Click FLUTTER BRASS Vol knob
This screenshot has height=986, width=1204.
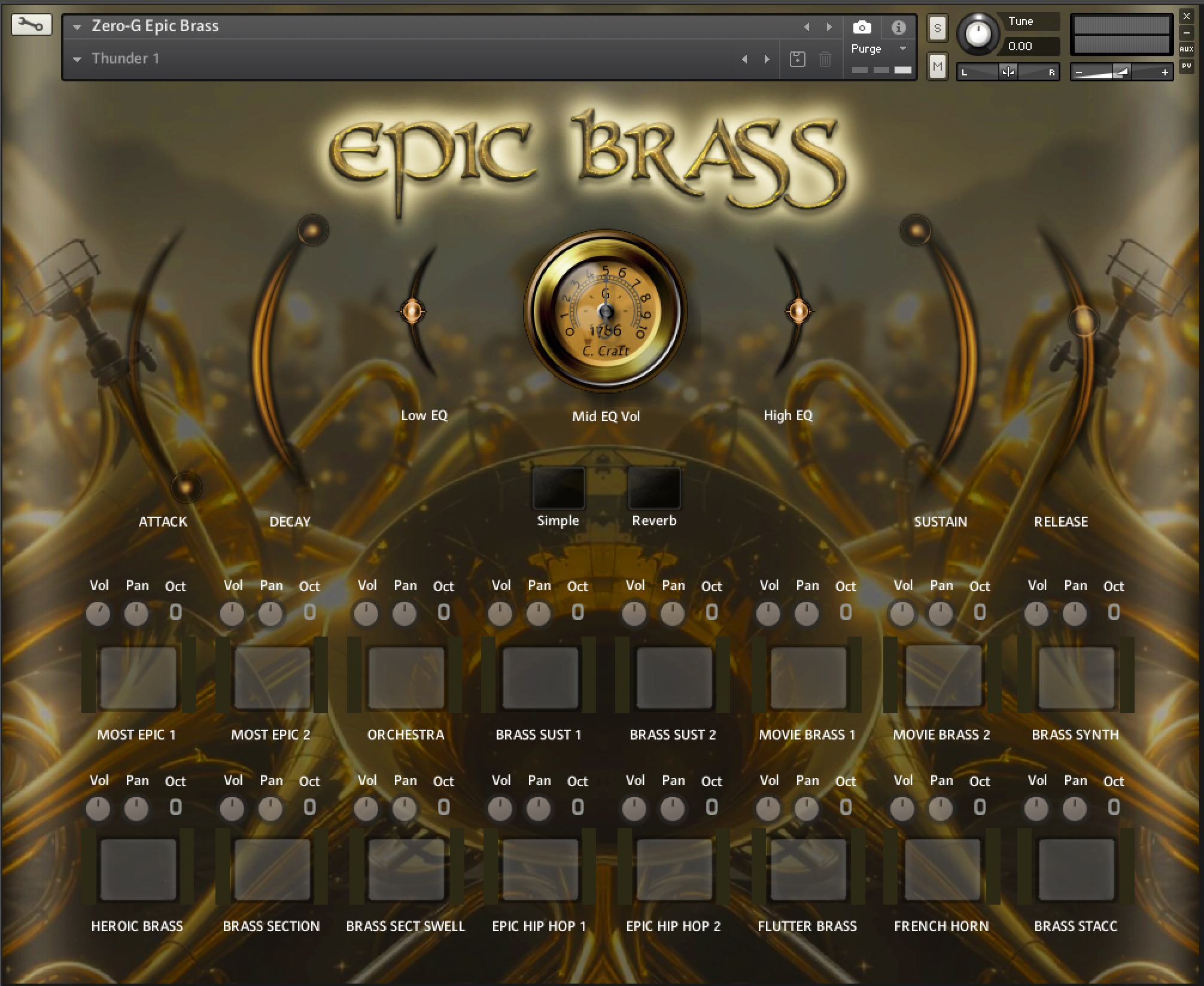pyautogui.click(x=768, y=809)
